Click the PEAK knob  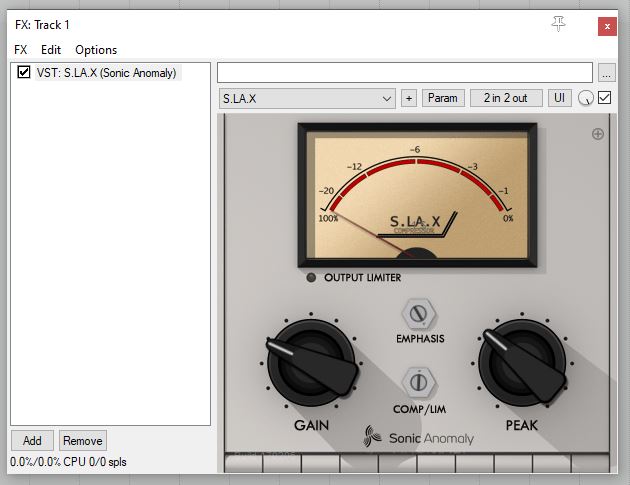tap(522, 364)
